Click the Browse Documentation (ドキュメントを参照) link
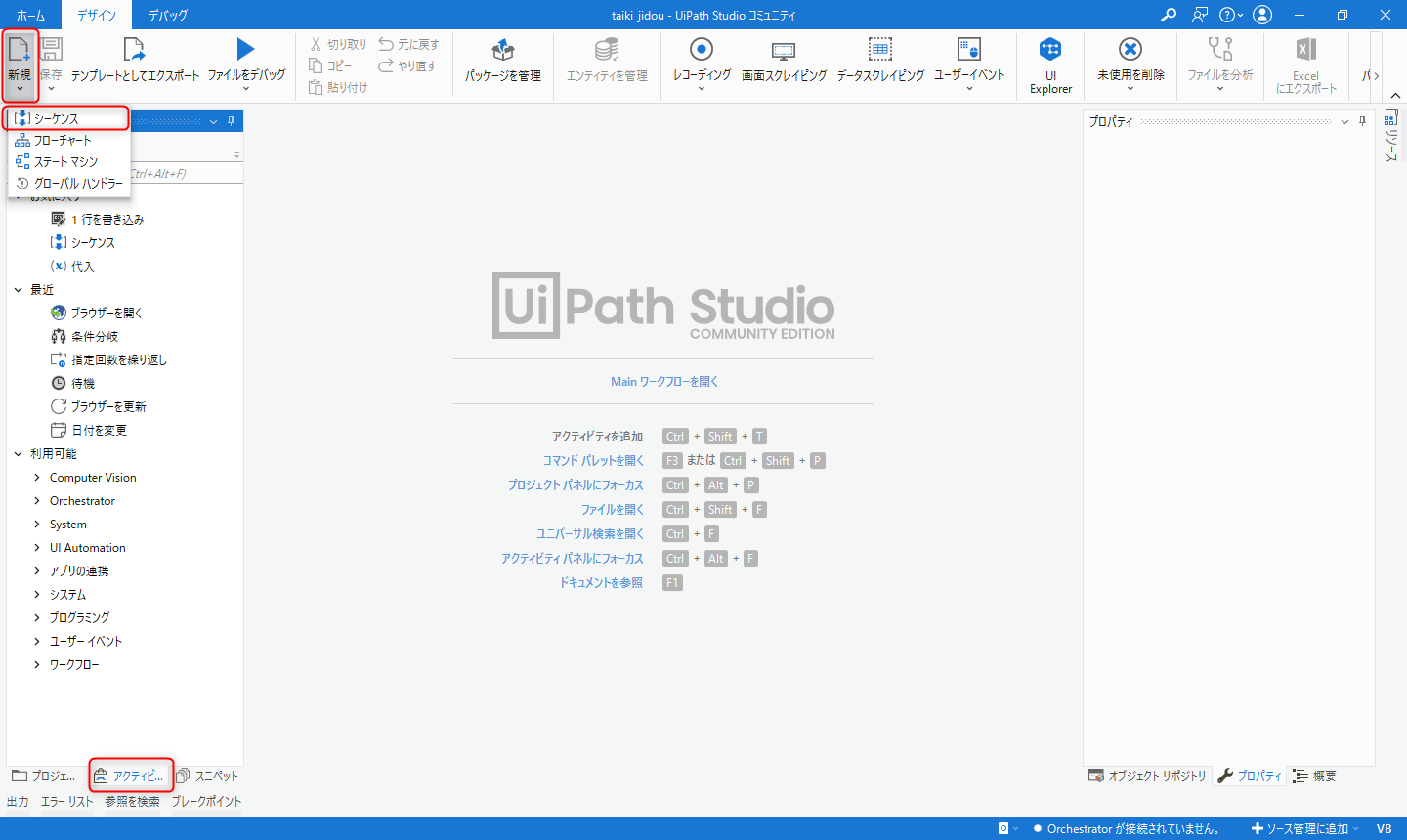Viewport: 1407px width, 840px height. pyautogui.click(x=601, y=583)
